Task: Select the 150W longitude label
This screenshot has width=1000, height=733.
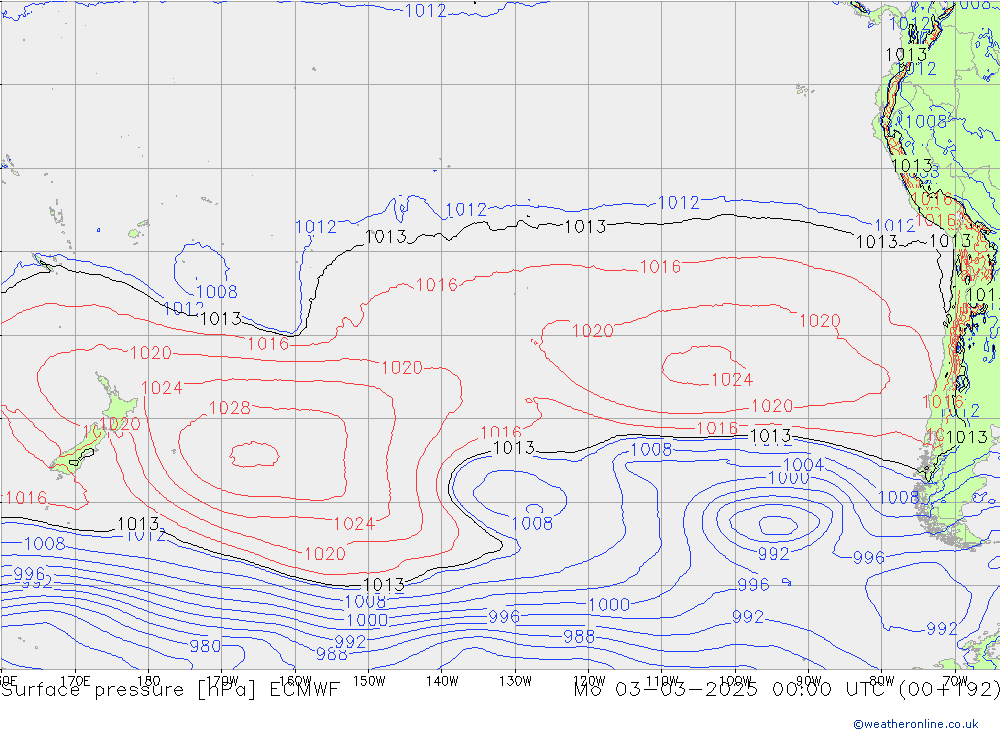Action: pyautogui.click(x=369, y=681)
